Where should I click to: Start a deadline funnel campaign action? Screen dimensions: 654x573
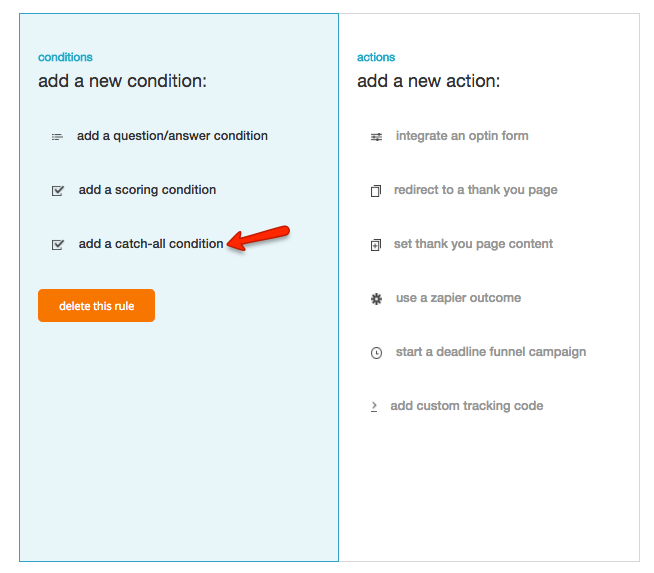[x=491, y=352]
